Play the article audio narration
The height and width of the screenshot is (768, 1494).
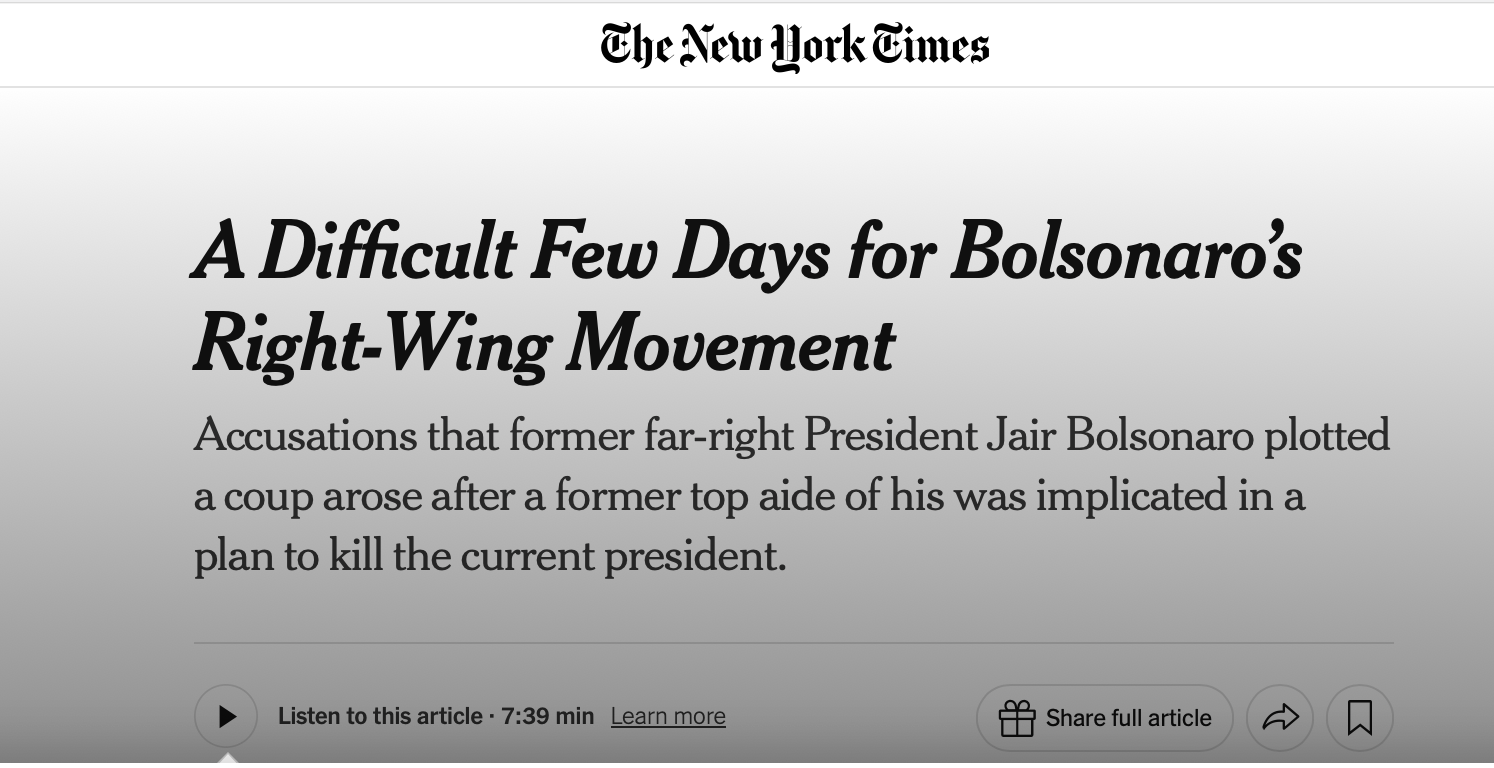click(x=226, y=716)
